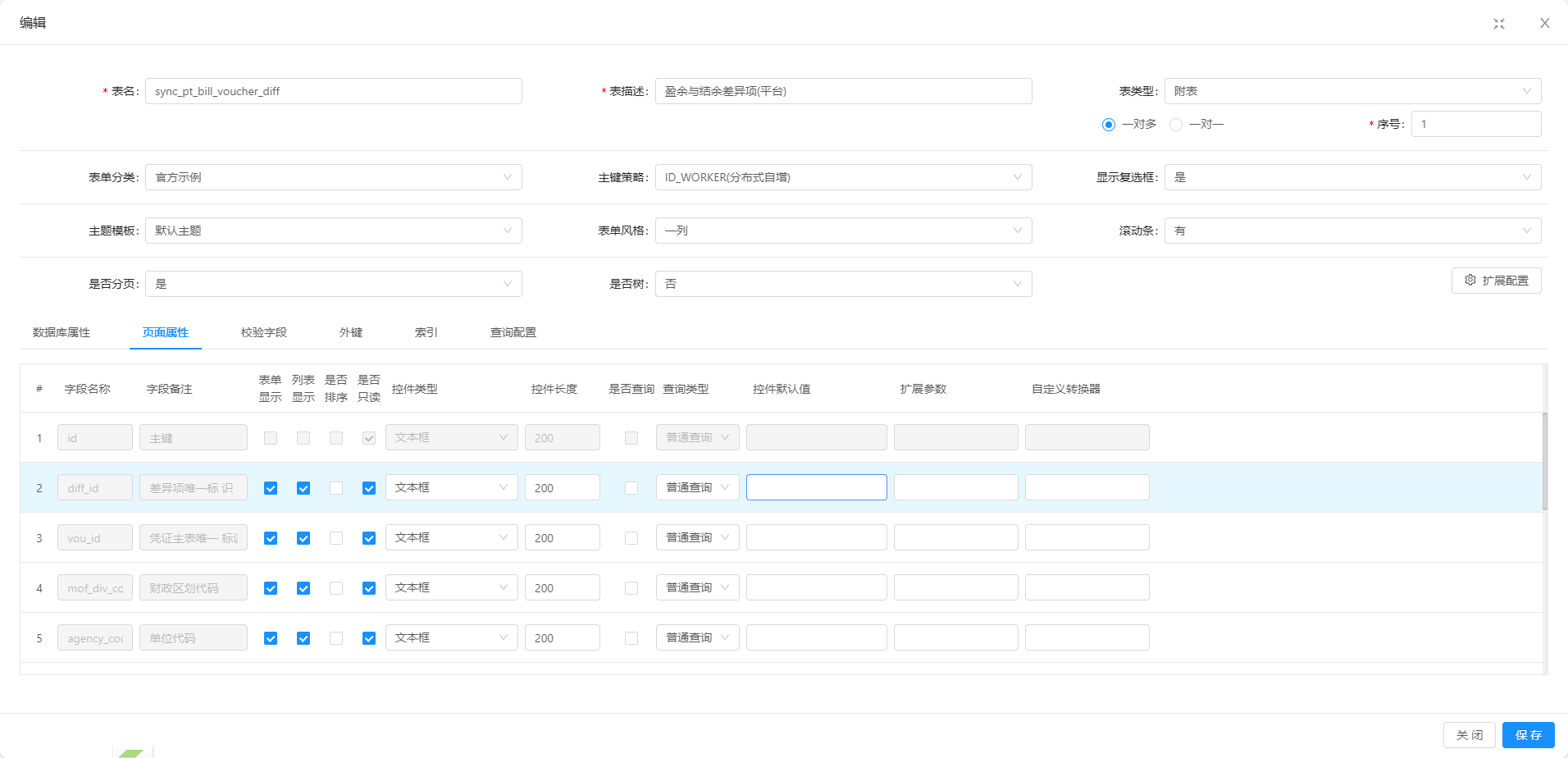Click 自定义转换器 field in mof_div_code row
Image resolution: width=1568 pixels, height=758 pixels.
[x=1087, y=587]
